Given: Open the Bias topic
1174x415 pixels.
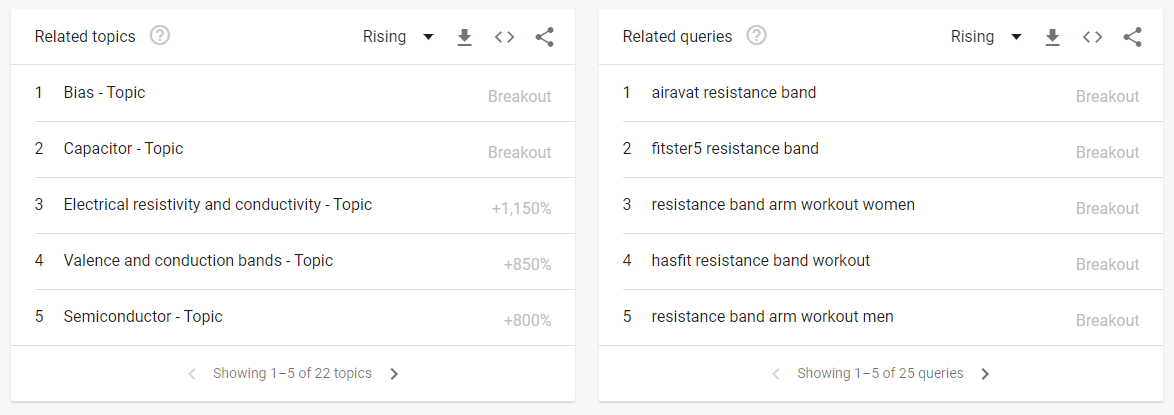Looking at the screenshot, I should [104, 93].
